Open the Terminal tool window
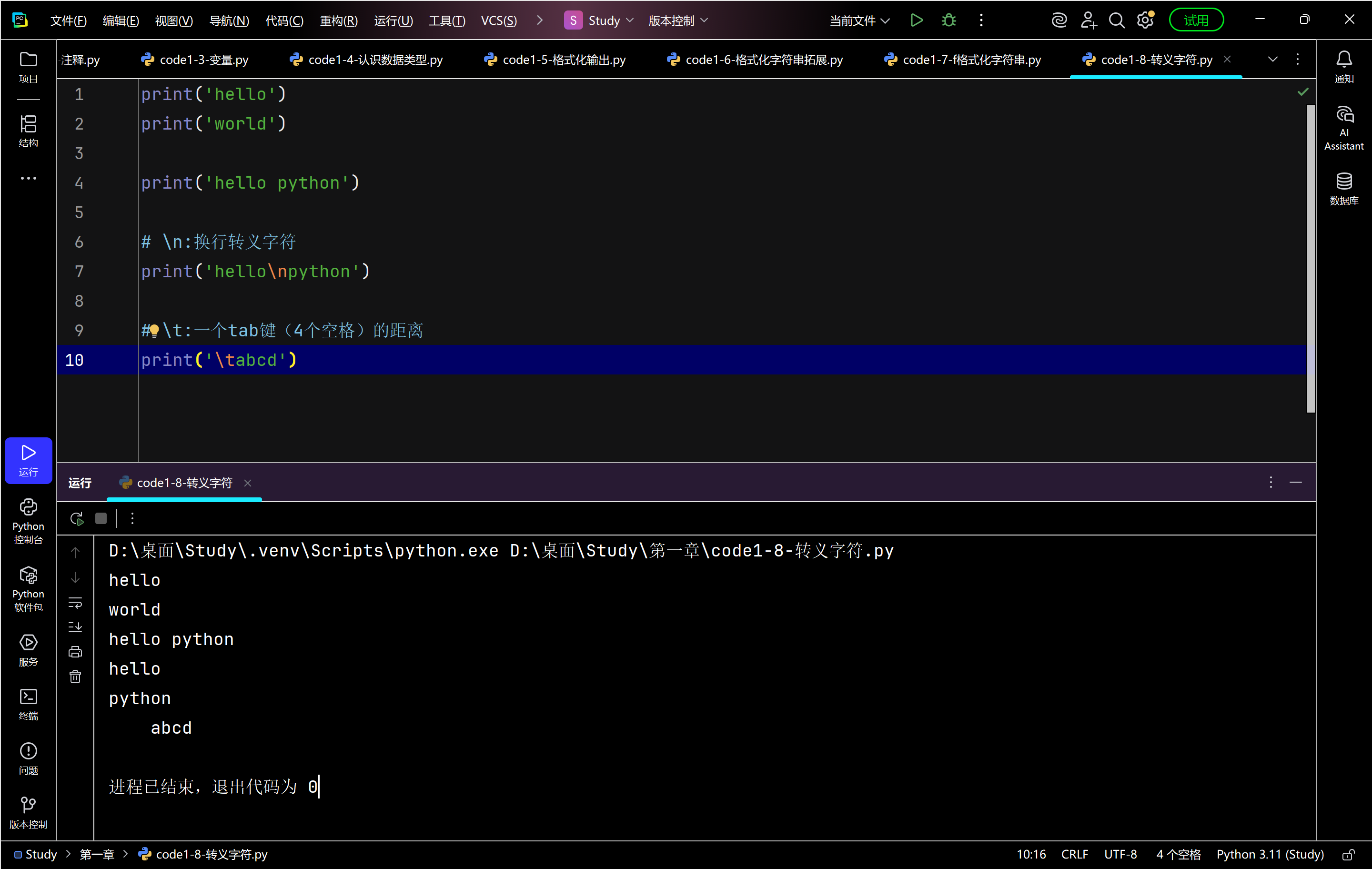Viewport: 1372px width, 869px height. click(x=28, y=704)
